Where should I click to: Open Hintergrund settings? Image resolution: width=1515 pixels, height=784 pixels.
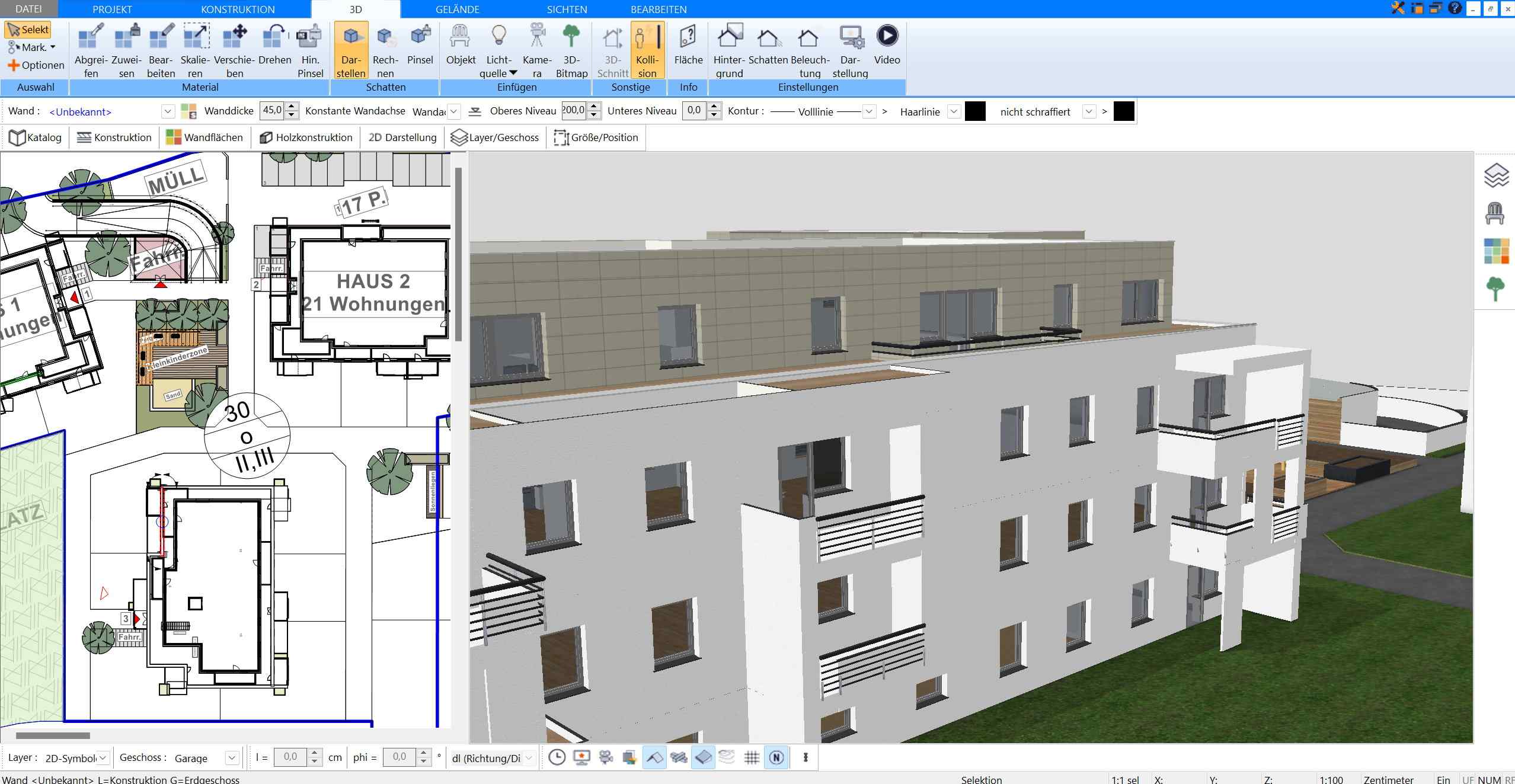tap(729, 51)
